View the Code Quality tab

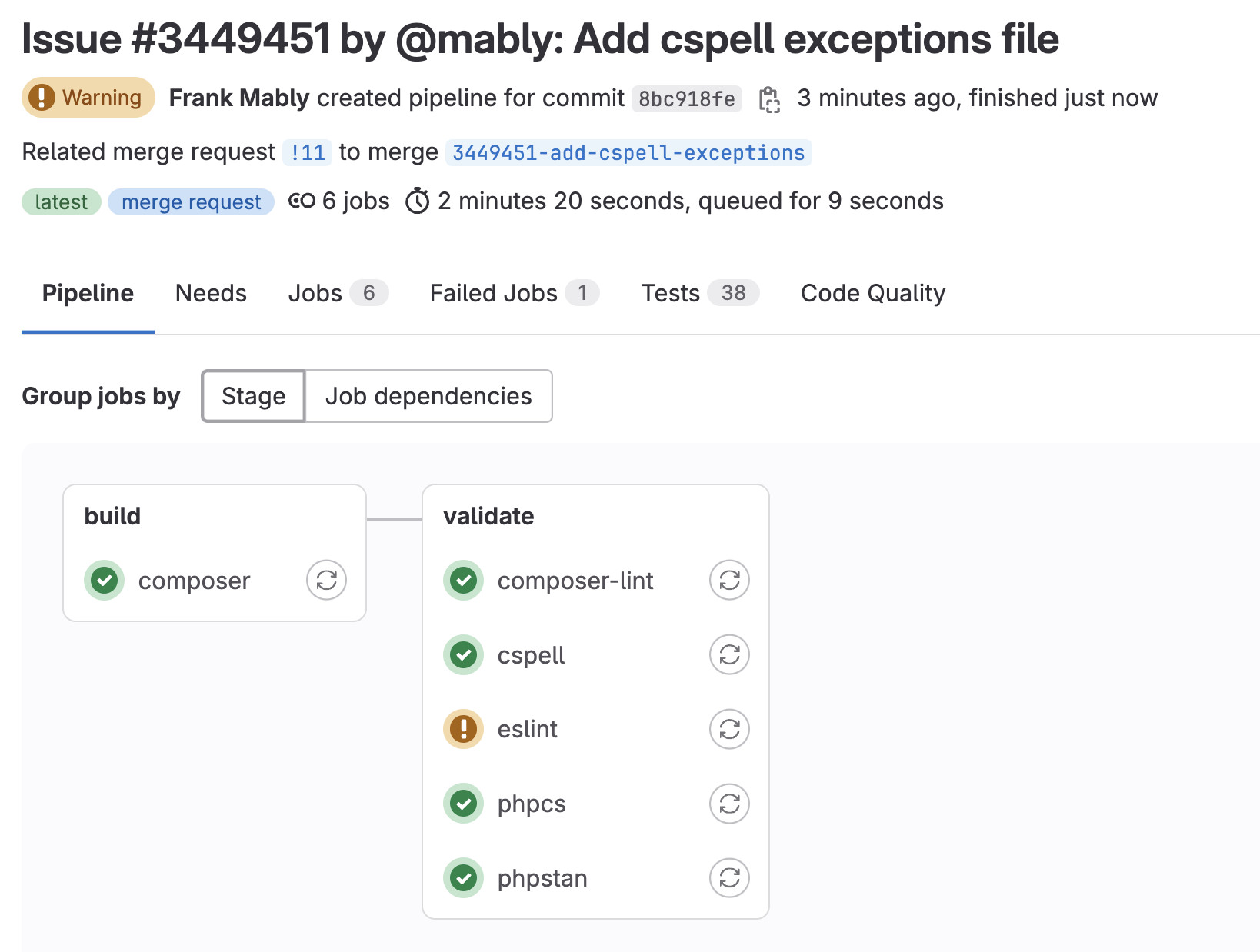[873, 293]
